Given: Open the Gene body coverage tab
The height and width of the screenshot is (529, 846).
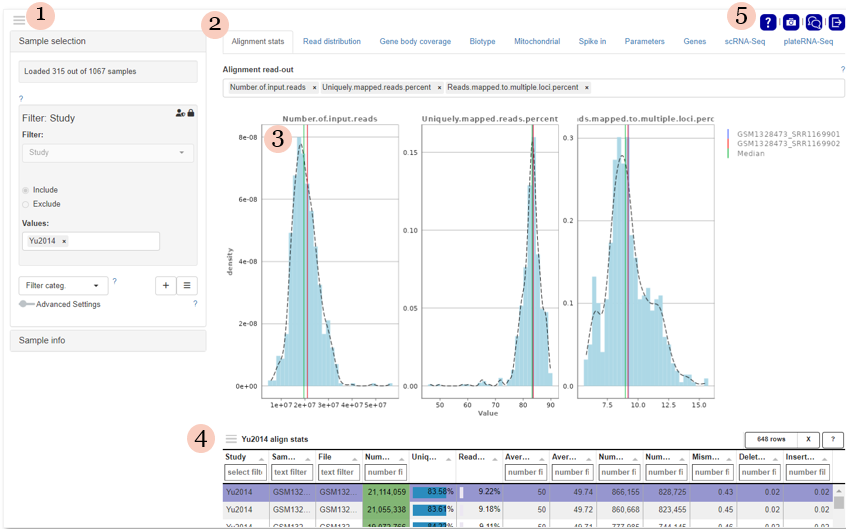Looking at the screenshot, I should click(x=415, y=42).
